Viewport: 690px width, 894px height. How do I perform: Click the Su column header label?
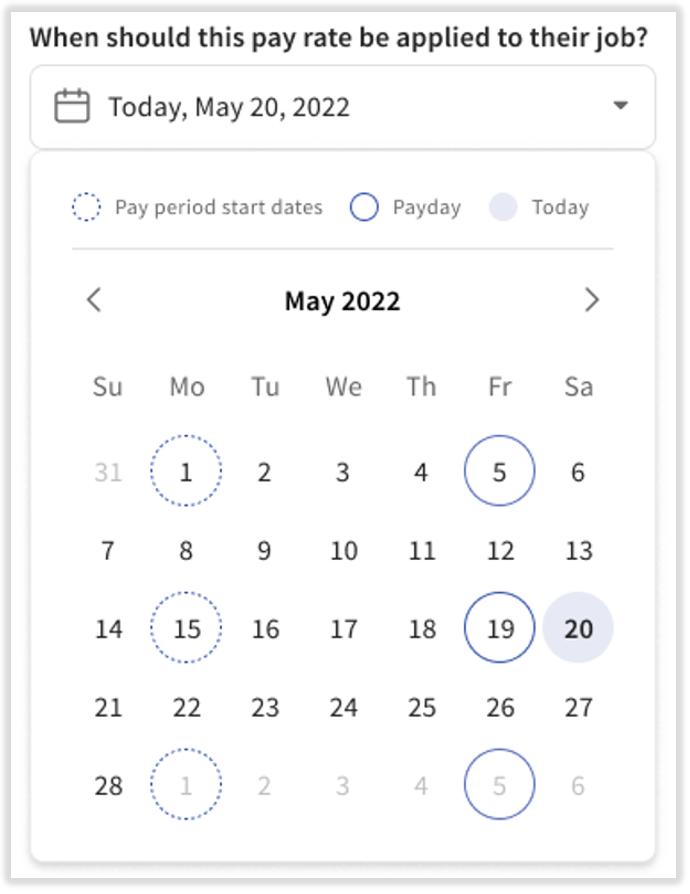pyautogui.click(x=108, y=387)
